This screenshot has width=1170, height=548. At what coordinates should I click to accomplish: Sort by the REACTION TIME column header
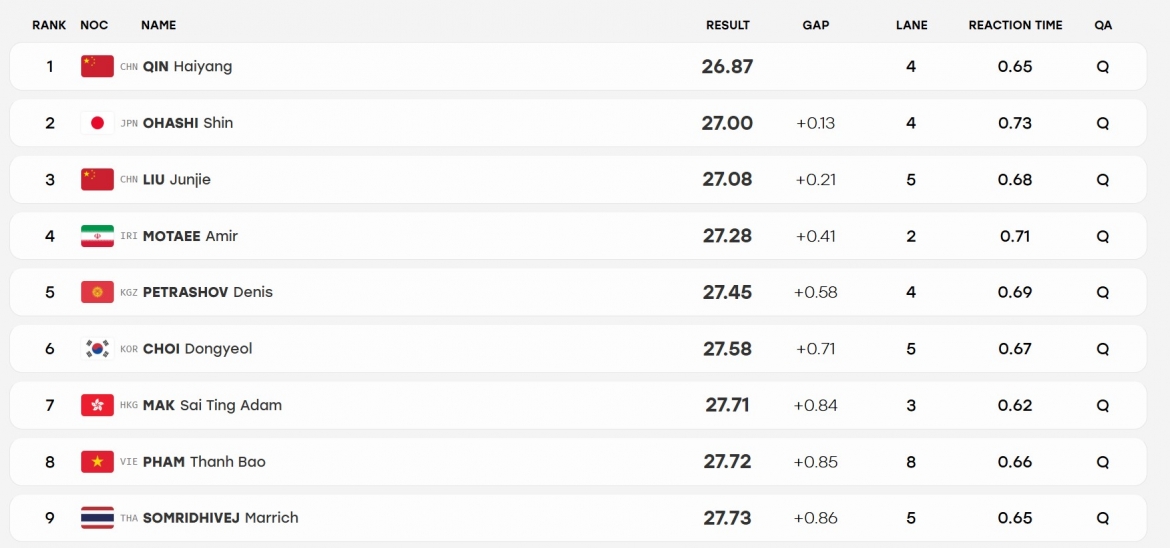pyautogui.click(x=1015, y=25)
